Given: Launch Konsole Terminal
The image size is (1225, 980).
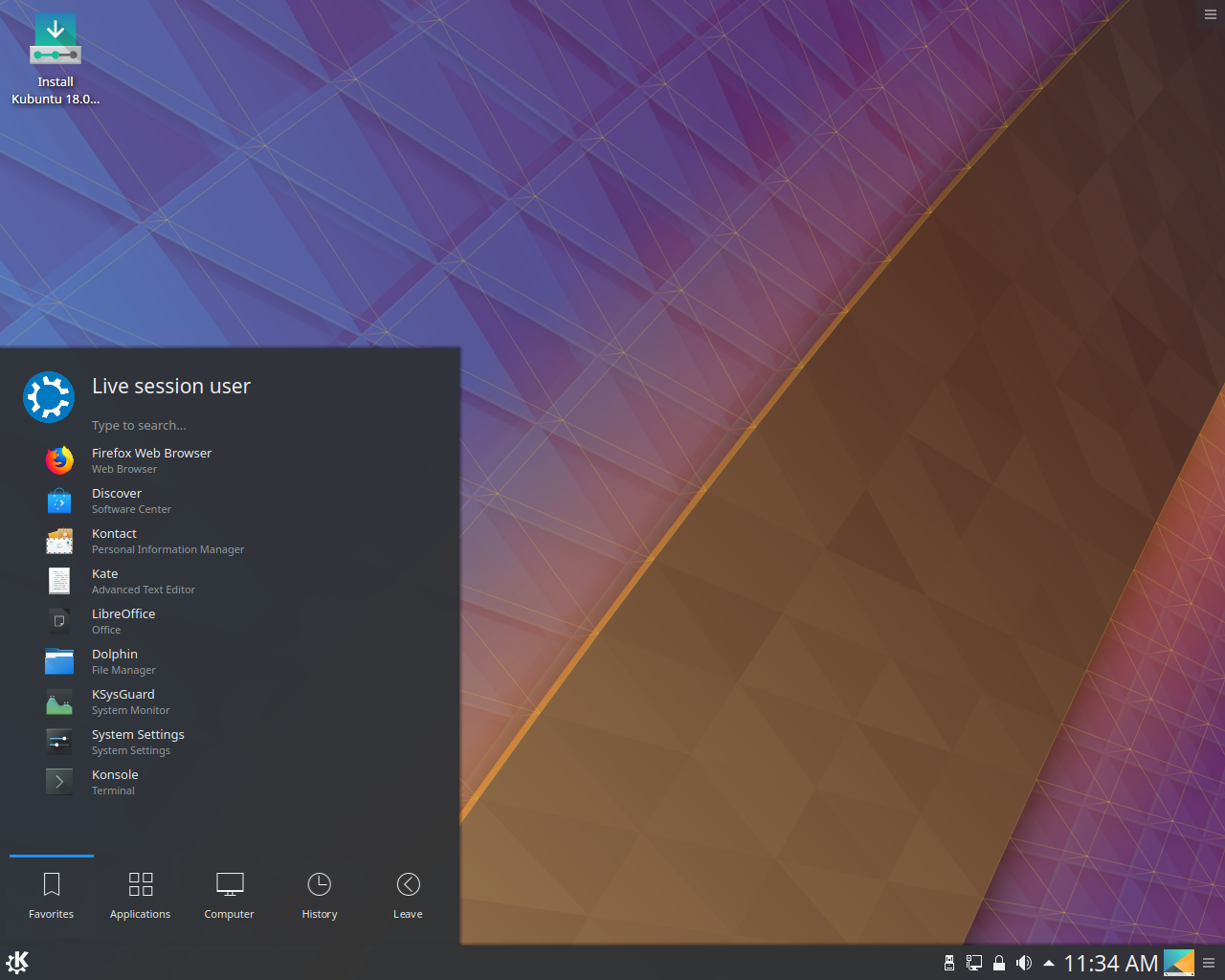Looking at the screenshot, I should coord(230,782).
